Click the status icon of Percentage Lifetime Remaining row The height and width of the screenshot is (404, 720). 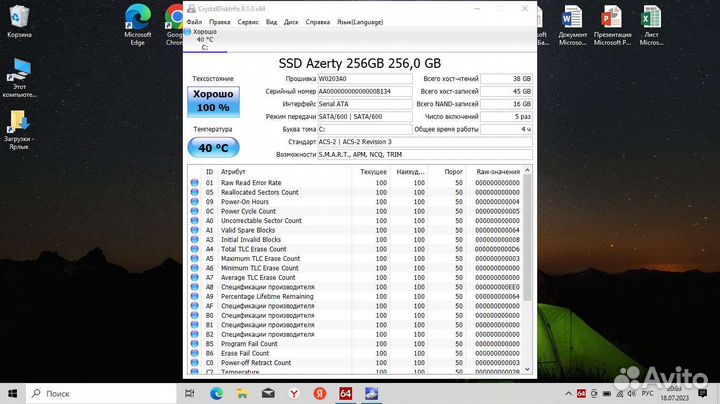click(x=194, y=297)
